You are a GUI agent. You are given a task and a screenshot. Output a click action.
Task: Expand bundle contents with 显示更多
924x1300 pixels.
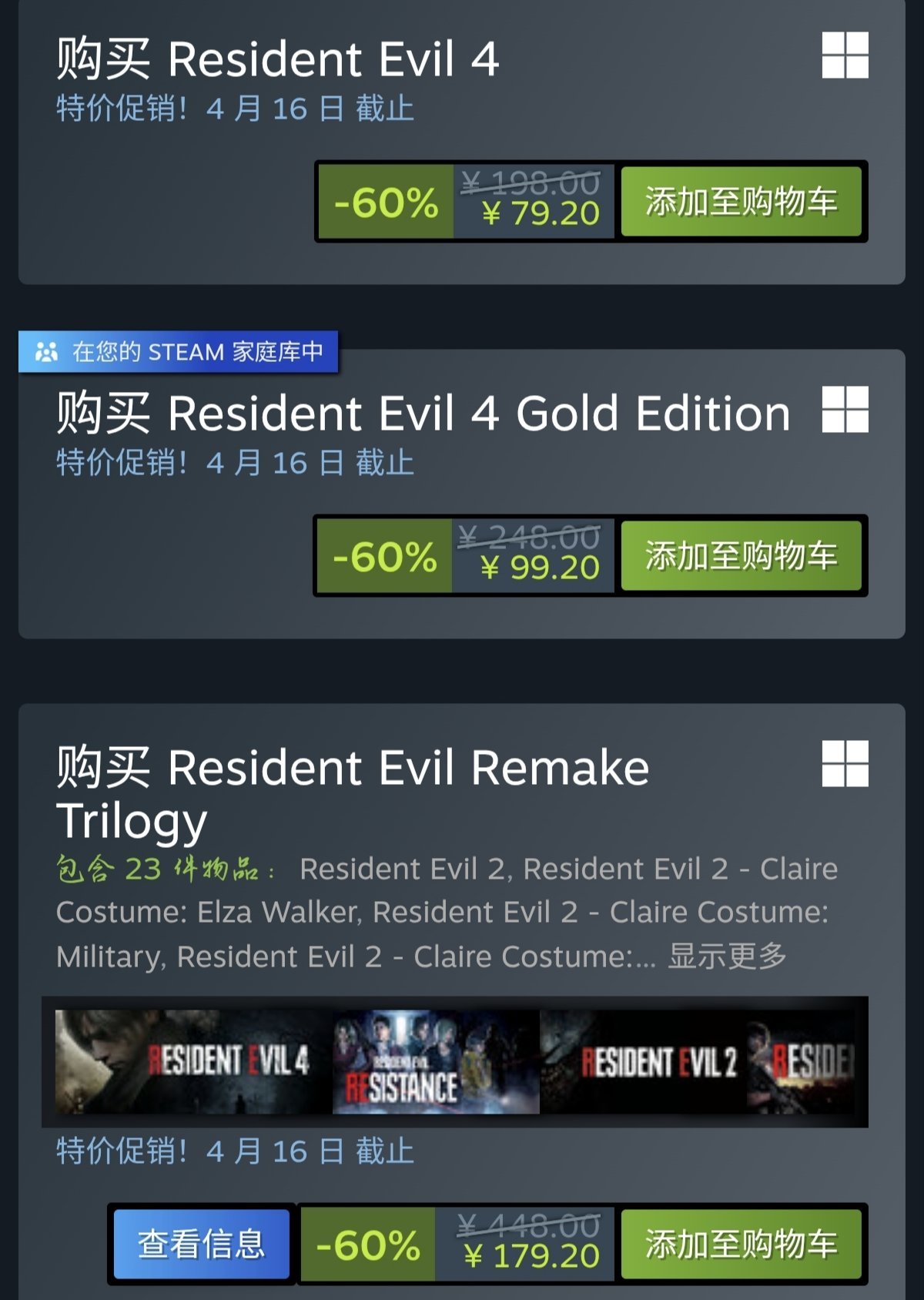tap(727, 956)
